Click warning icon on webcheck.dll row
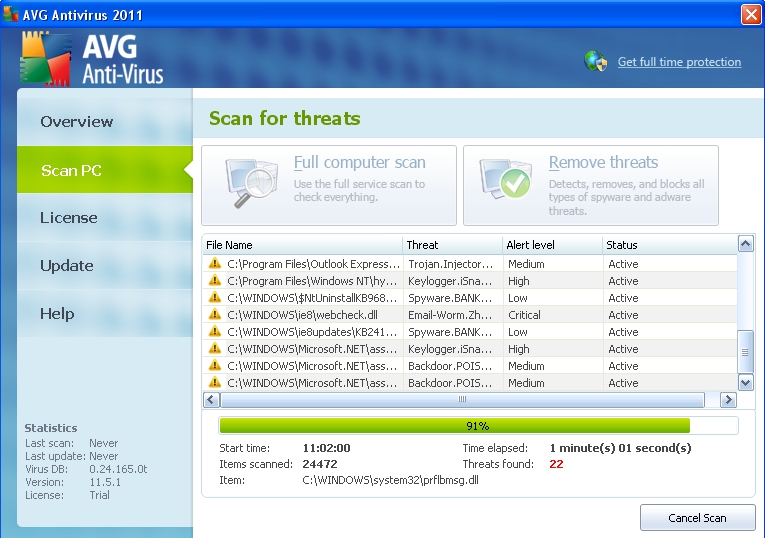This screenshot has width=765, height=538. tap(215, 315)
